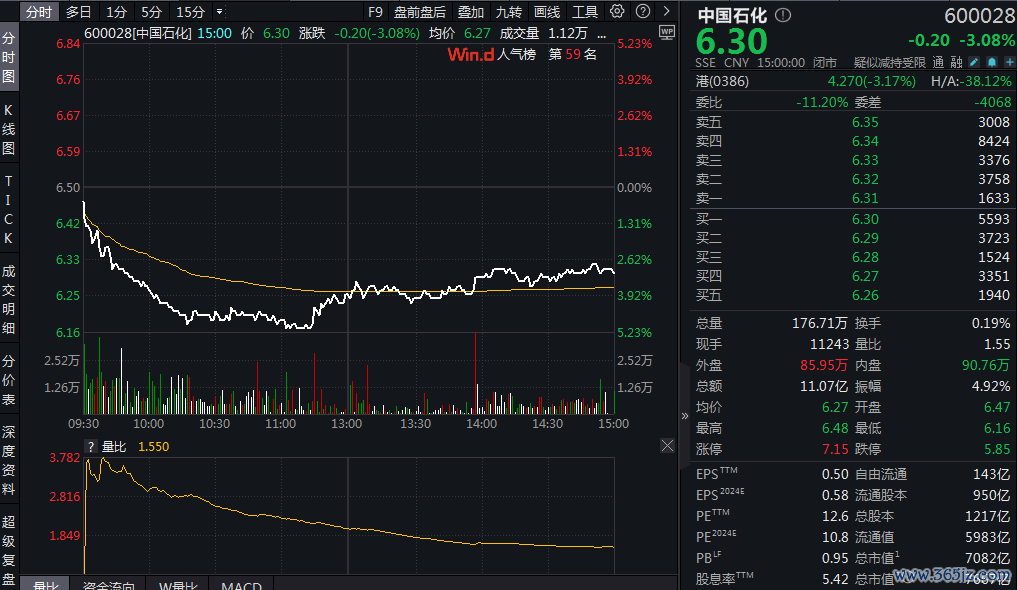Toggle 盘前盘后 pre/post-market display
This screenshot has width=1017, height=590.
[x=419, y=12]
